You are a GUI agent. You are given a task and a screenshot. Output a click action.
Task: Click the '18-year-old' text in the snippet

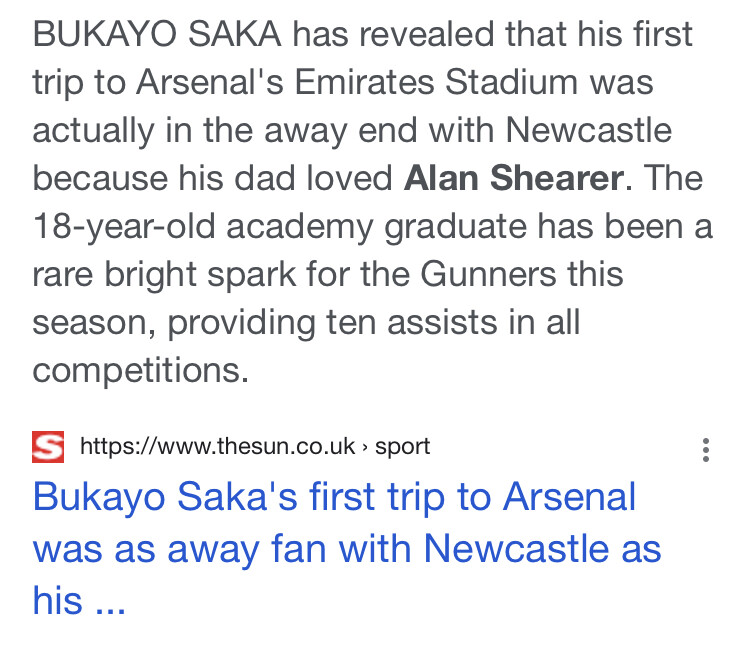tap(124, 226)
